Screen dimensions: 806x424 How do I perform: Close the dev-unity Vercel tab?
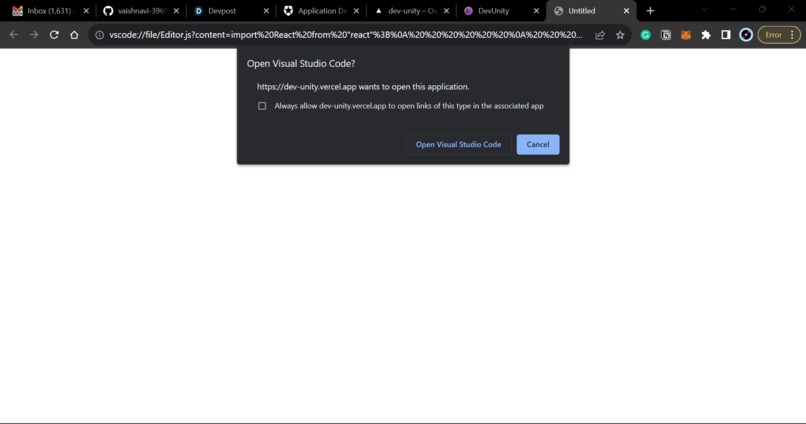coord(446,11)
